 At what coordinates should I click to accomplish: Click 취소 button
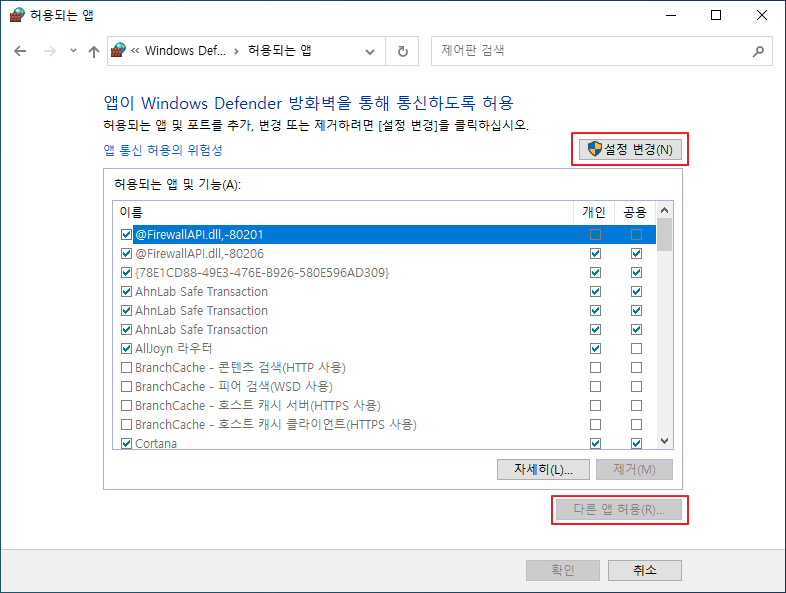pos(645,570)
